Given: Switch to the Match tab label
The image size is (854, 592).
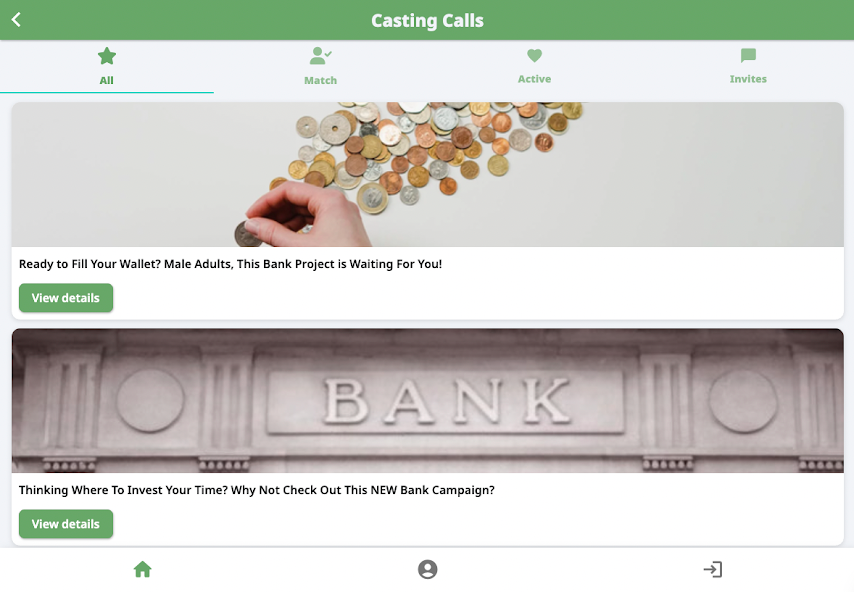Looking at the screenshot, I should click(x=320, y=81).
